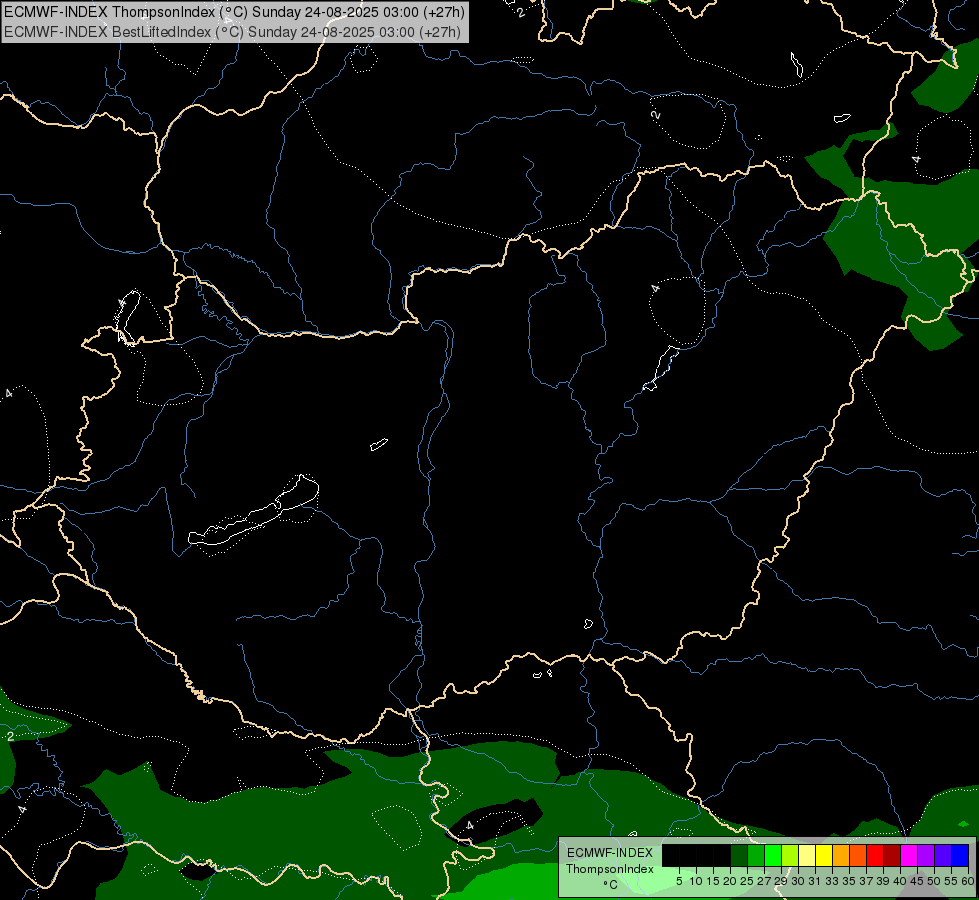Choose the orange-red 35-37 legend swatch
Screen dimensions: 979x900
coord(858,856)
